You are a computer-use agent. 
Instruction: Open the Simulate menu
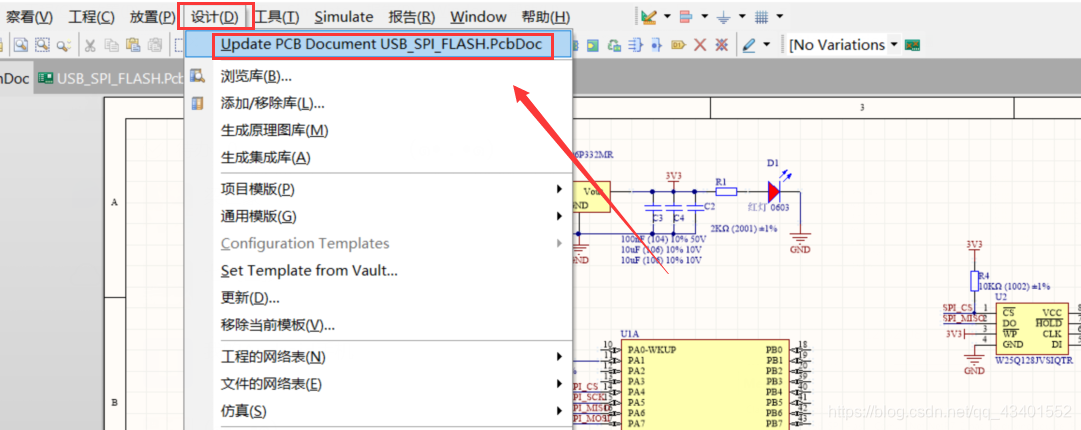coord(343,17)
